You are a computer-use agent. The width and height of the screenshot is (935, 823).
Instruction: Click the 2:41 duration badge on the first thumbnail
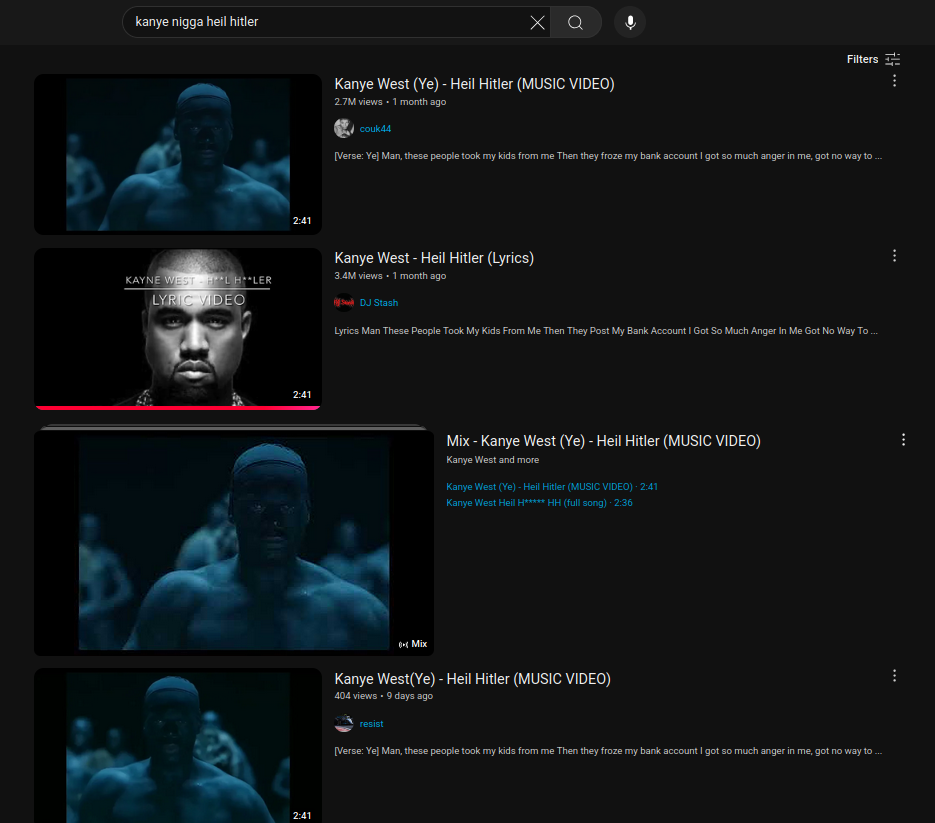coord(302,221)
